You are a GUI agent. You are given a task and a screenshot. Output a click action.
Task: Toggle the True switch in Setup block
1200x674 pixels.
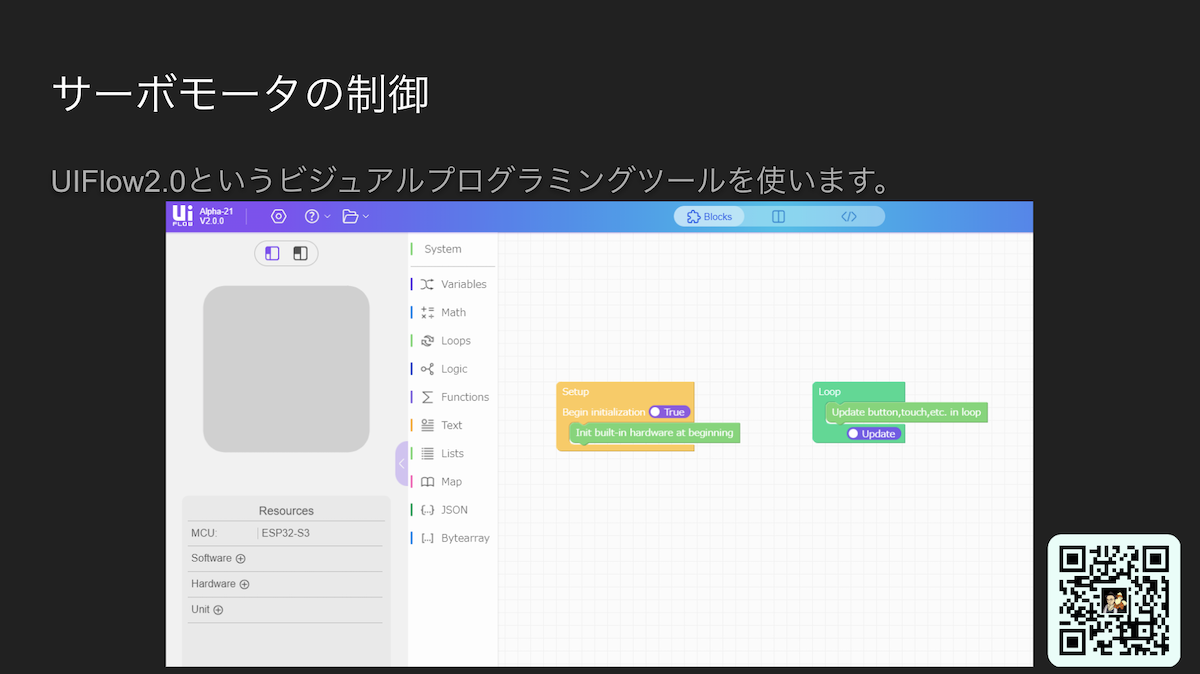coord(669,412)
